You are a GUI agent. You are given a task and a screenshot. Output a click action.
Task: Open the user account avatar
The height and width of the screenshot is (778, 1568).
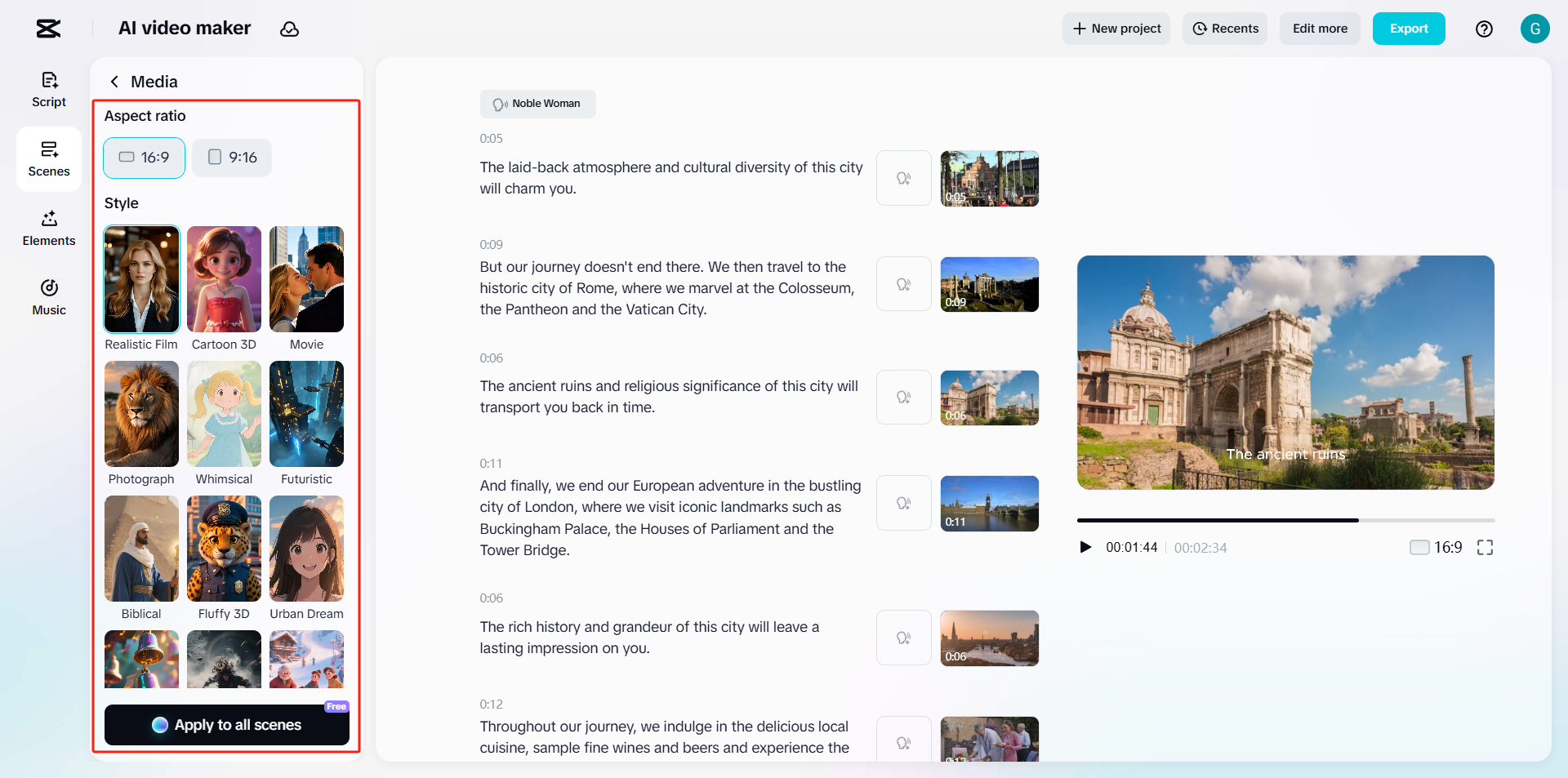(x=1535, y=29)
